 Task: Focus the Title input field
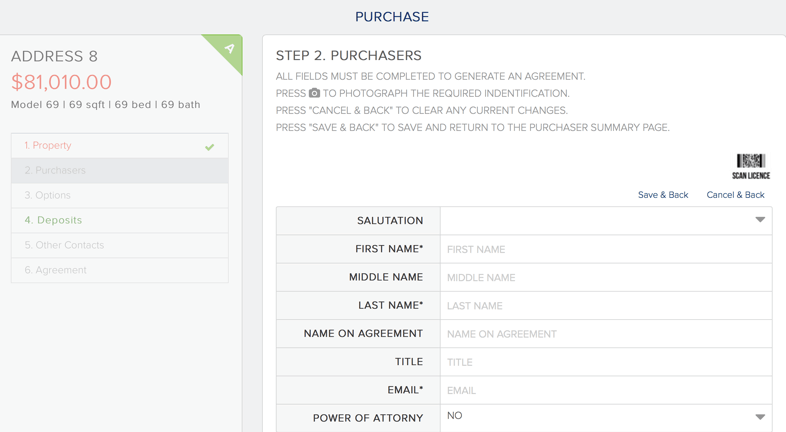tap(605, 362)
